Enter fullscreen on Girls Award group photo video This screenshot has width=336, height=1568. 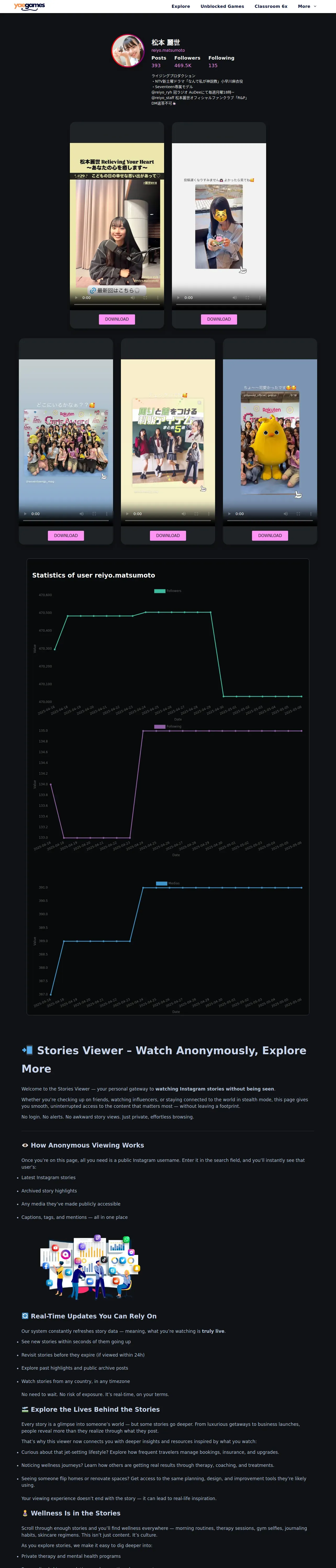pos(94,514)
